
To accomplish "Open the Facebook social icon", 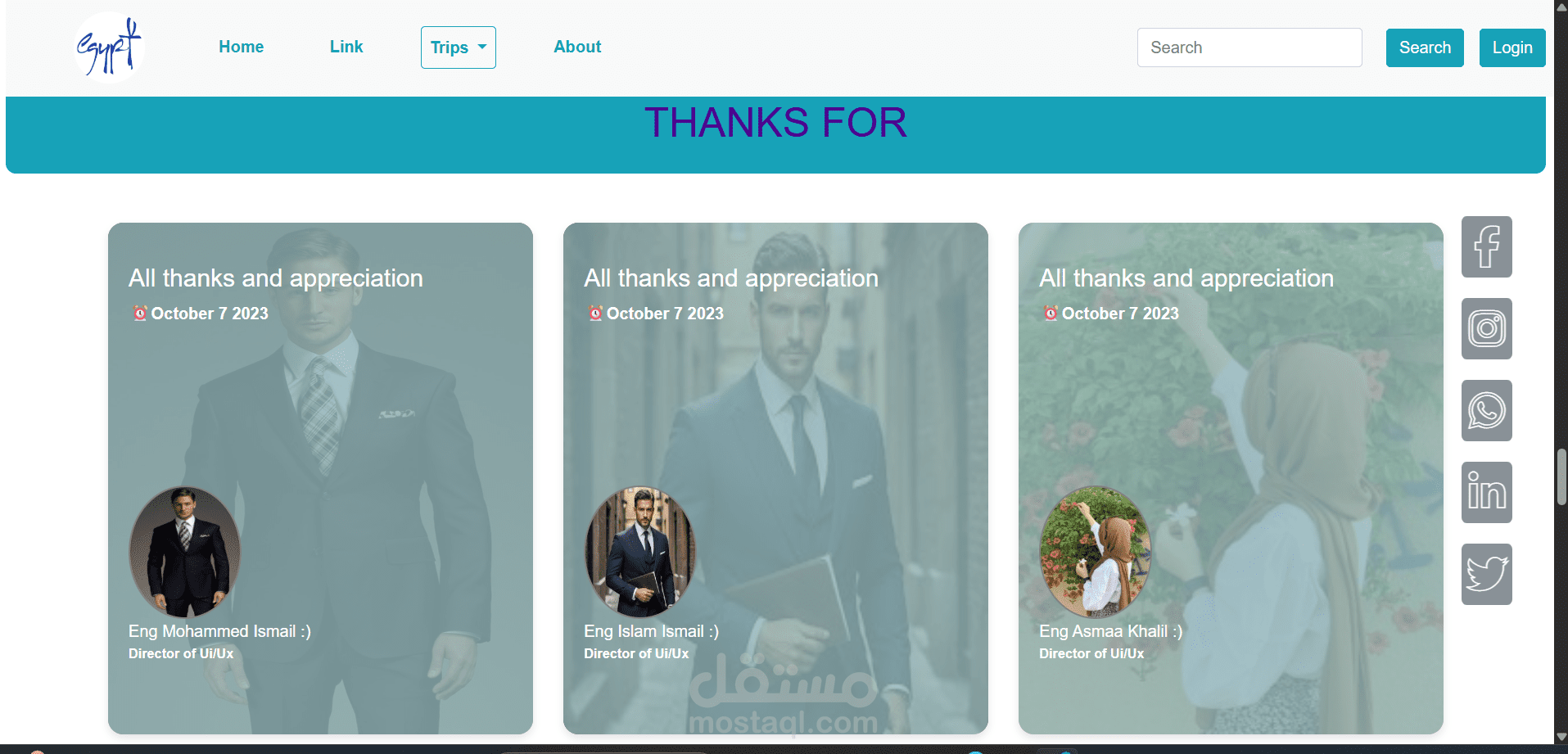I will (x=1486, y=246).
